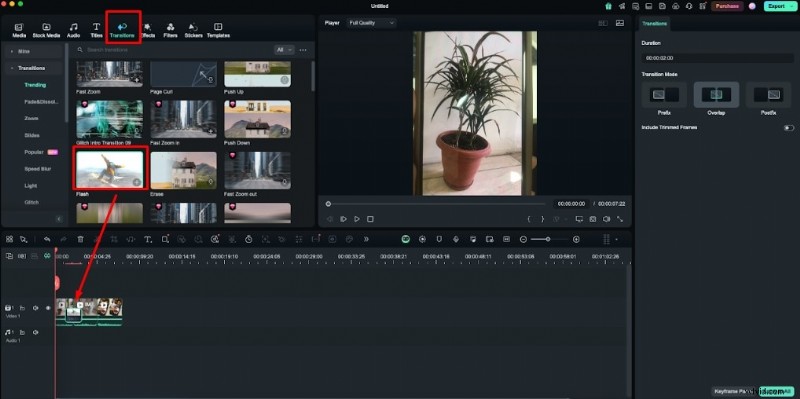Select the Fast Zoom transition thumbnail

pyautogui.click(x=110, y=74)
